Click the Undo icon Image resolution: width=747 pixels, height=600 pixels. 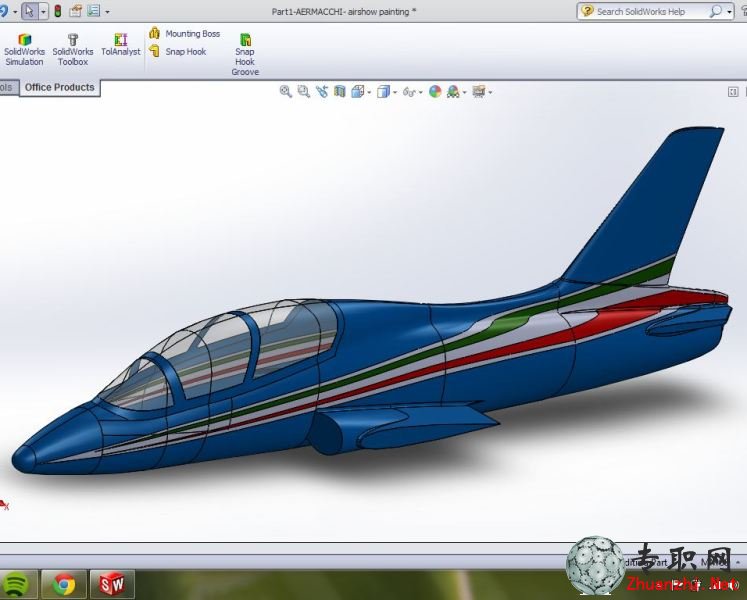tap(4, 11)
